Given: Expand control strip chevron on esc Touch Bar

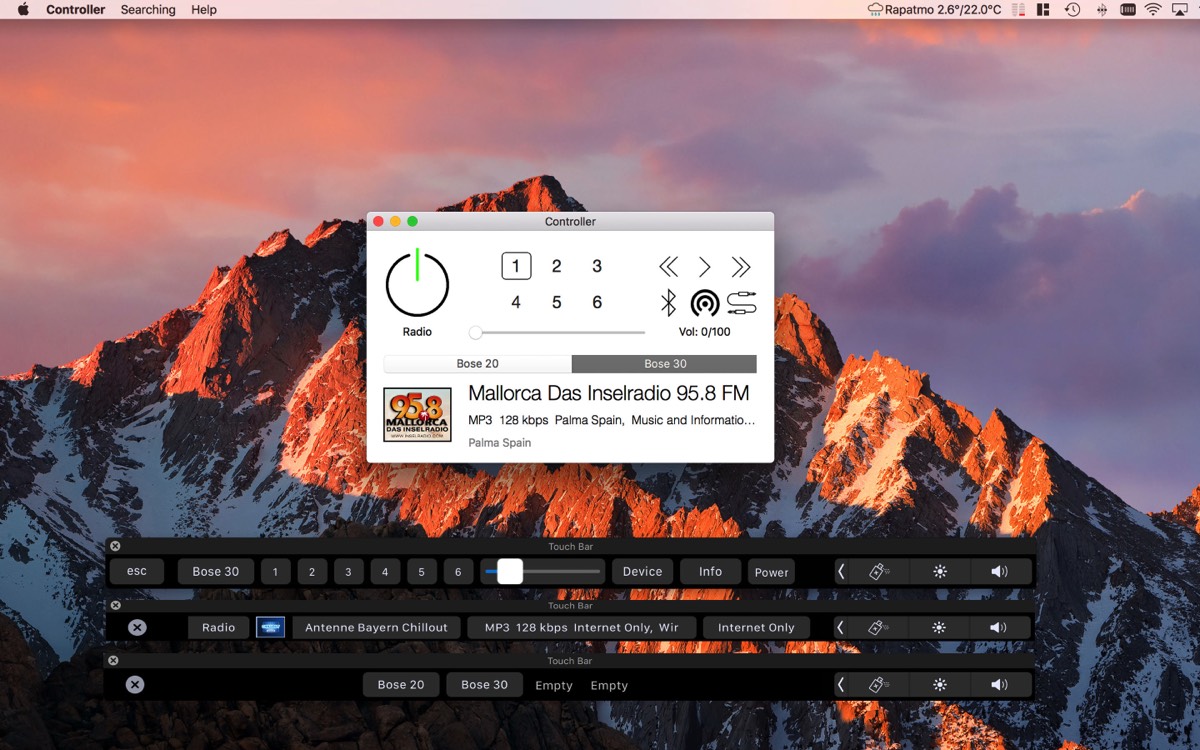Looking at the screenshot, I should pyautogui.click(x=842, y=571).
